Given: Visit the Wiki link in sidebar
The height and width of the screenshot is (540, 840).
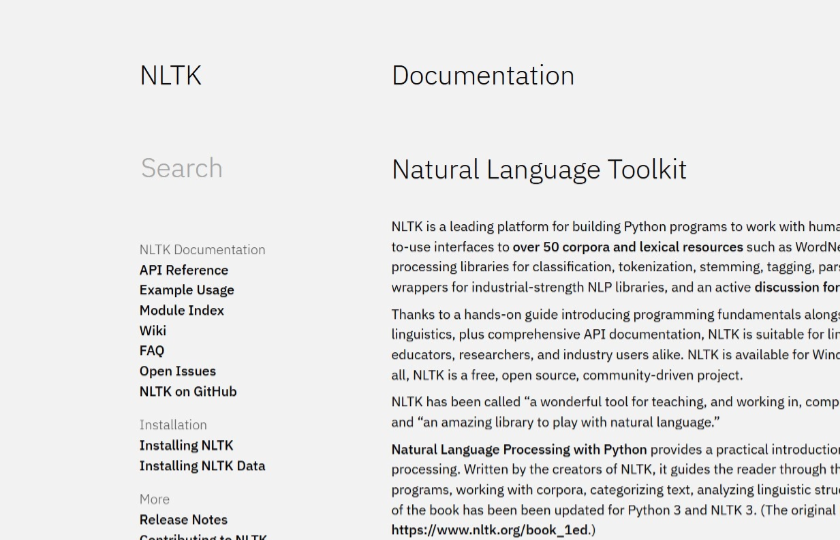Looking at the screenshot, I should [x=153, y=331].
